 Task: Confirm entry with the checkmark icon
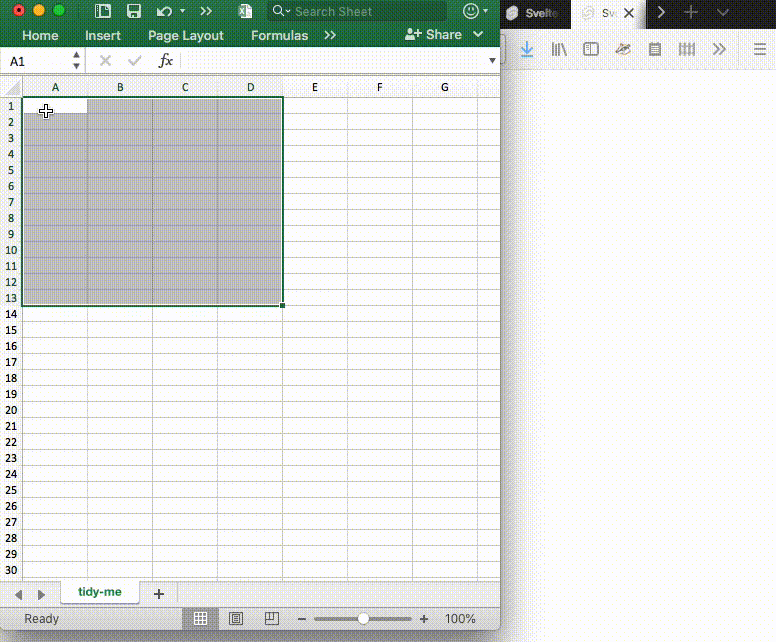click(135, 61)
